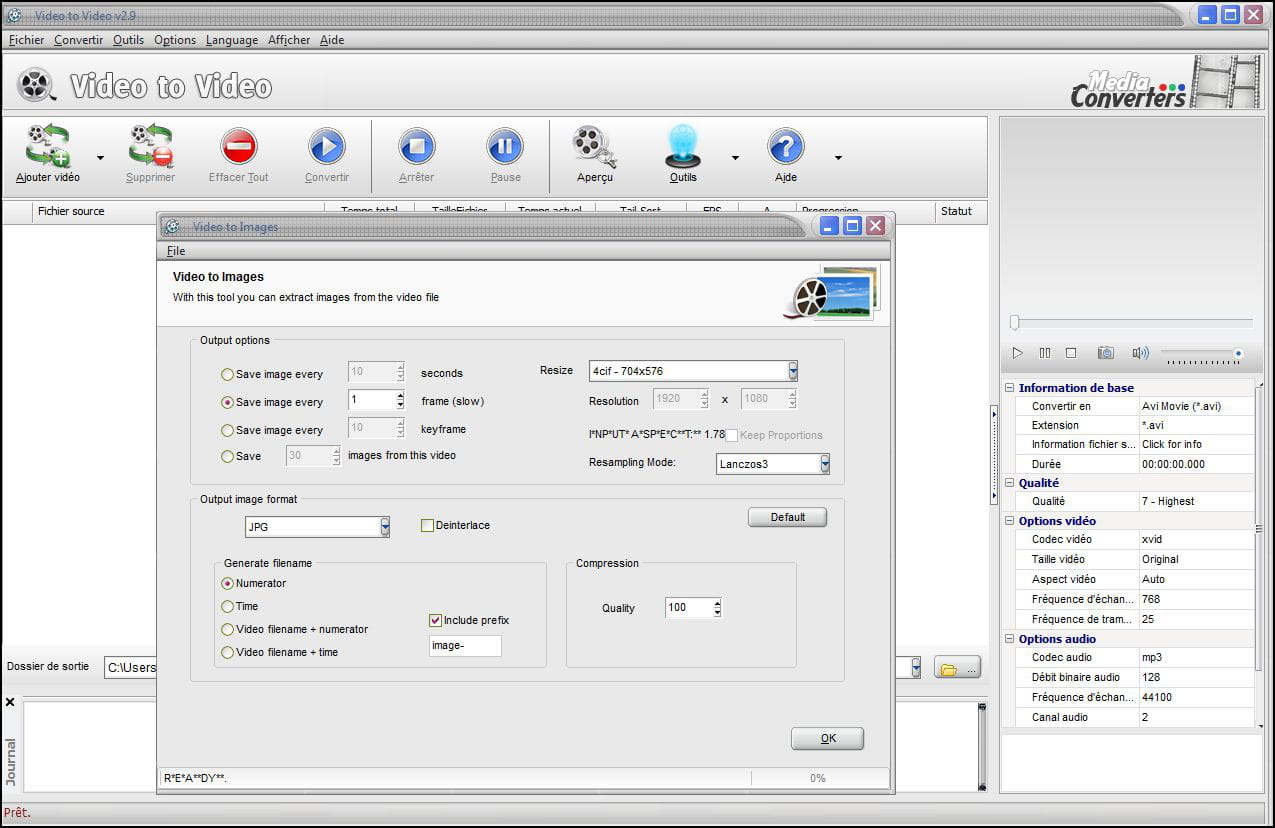Viewport: 1275px width, 828px height.
Task: Click the Effacer Tout icon
Action: (239, 147)
